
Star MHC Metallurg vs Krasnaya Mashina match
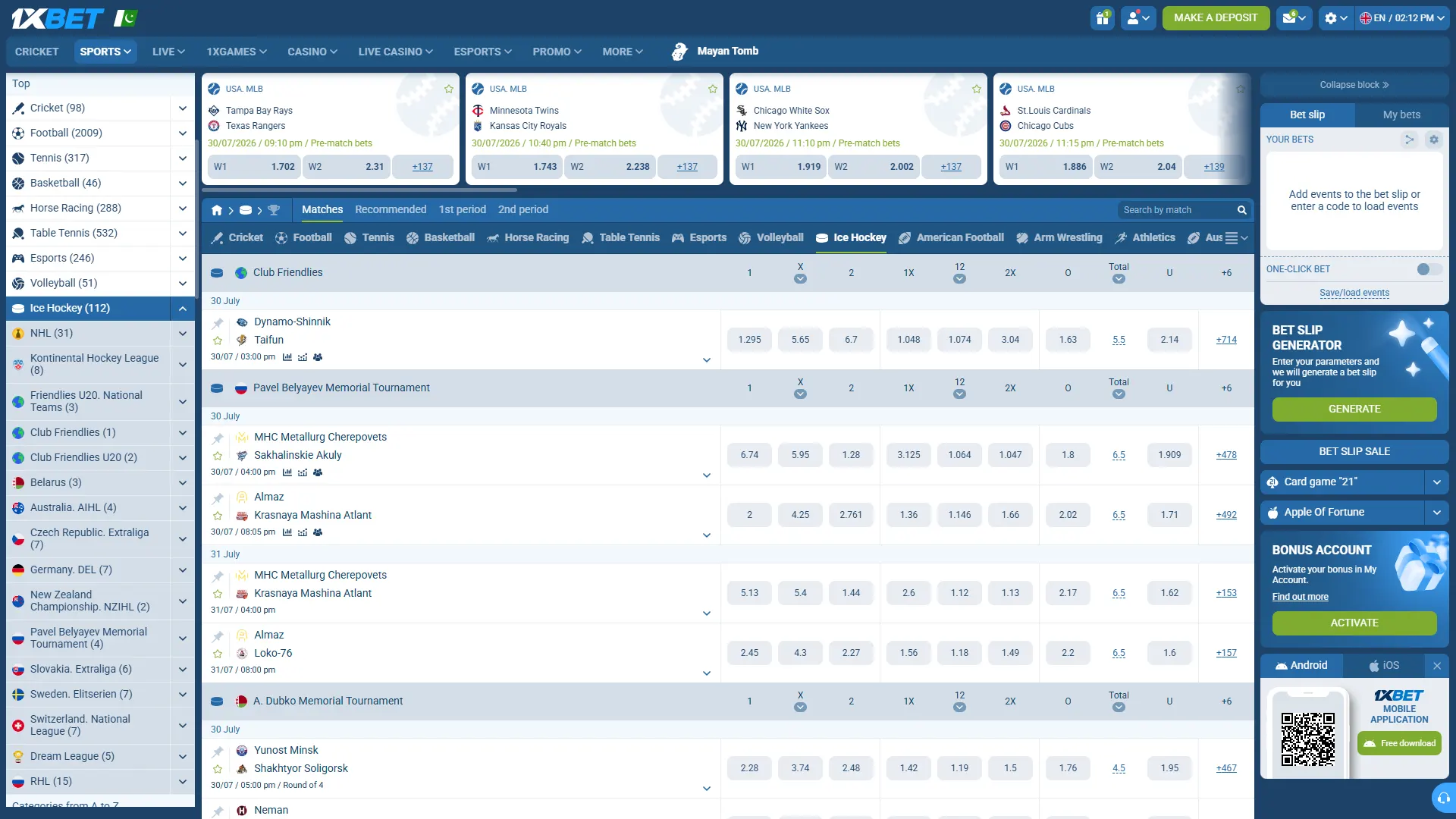[218, 594]
